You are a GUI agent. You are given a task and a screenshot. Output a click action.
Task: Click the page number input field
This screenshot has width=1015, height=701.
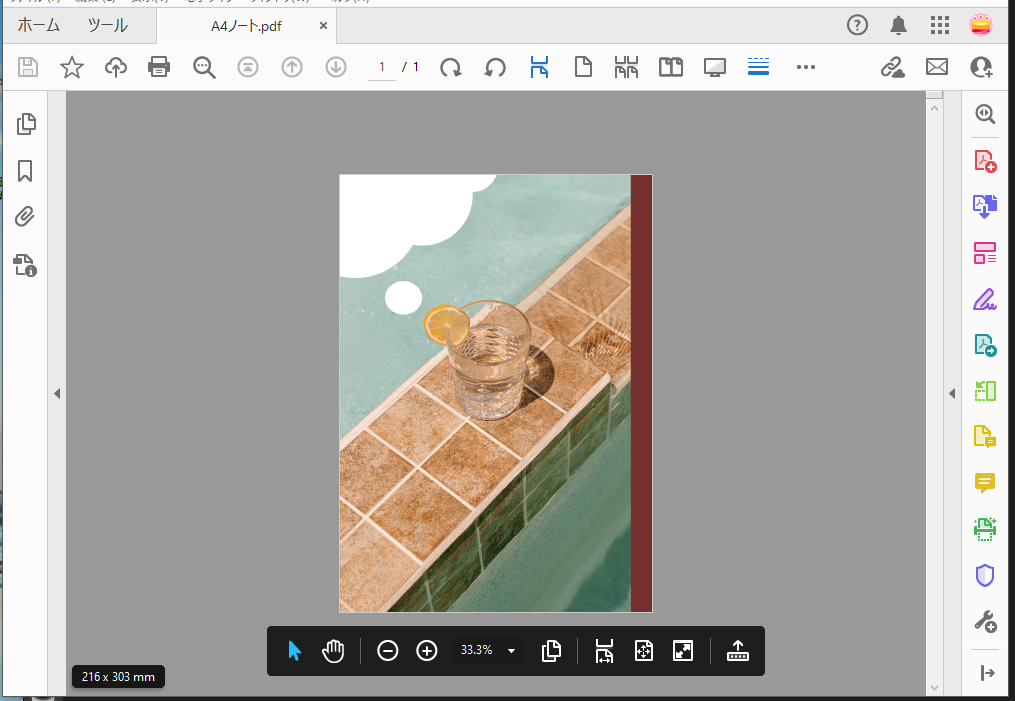pos(382,67)
